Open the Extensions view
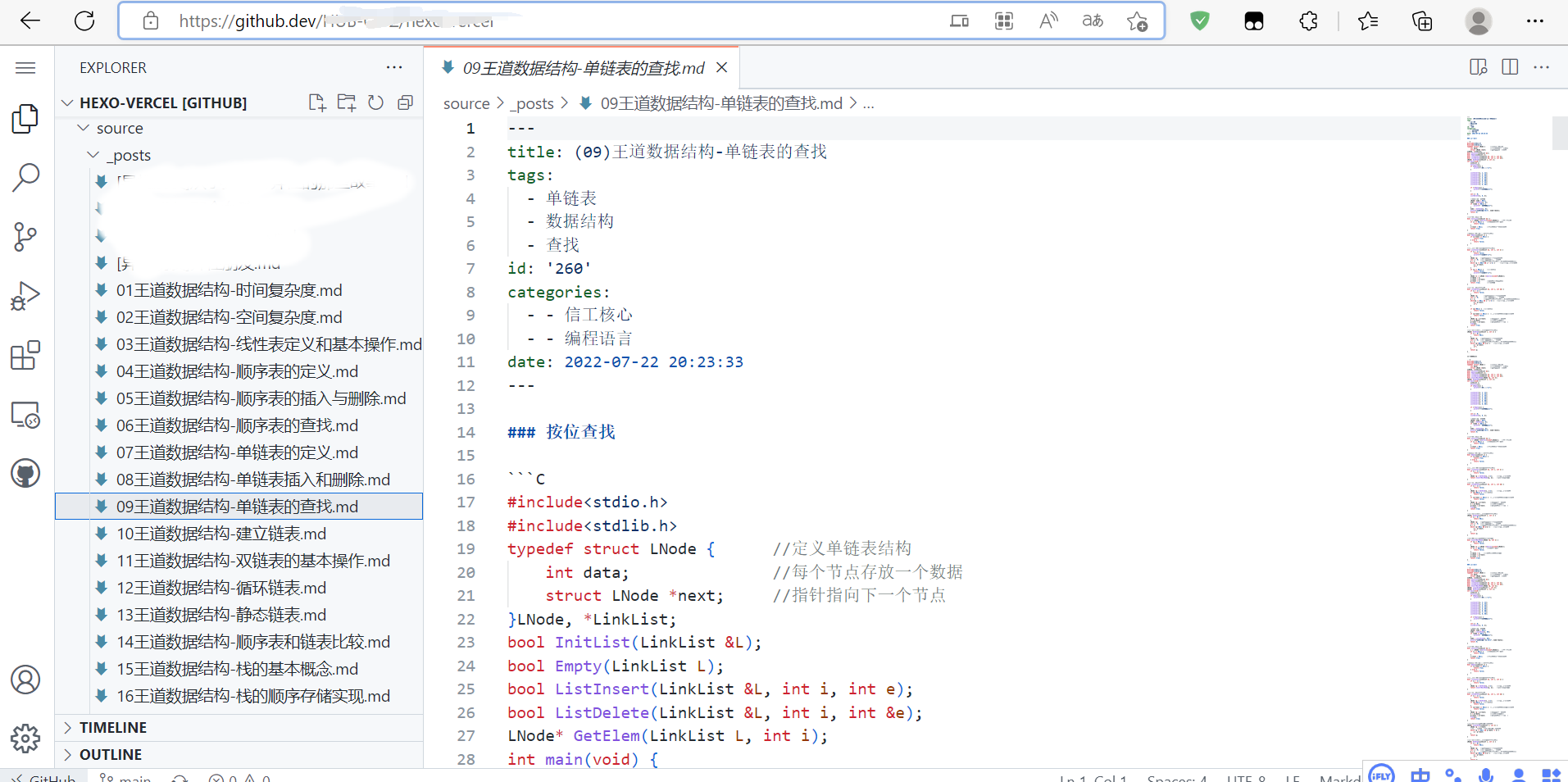The width and height of the screenshot is (1568, 782). 25,355
